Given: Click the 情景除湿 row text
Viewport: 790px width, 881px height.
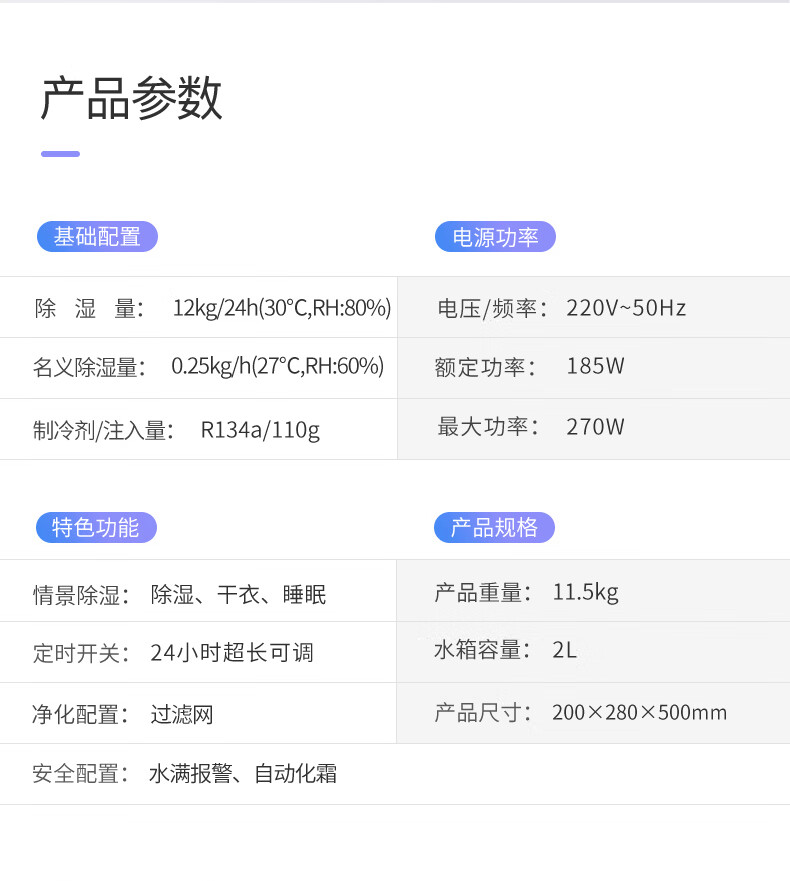Looking at the screenshot, I should pos(179,594).
